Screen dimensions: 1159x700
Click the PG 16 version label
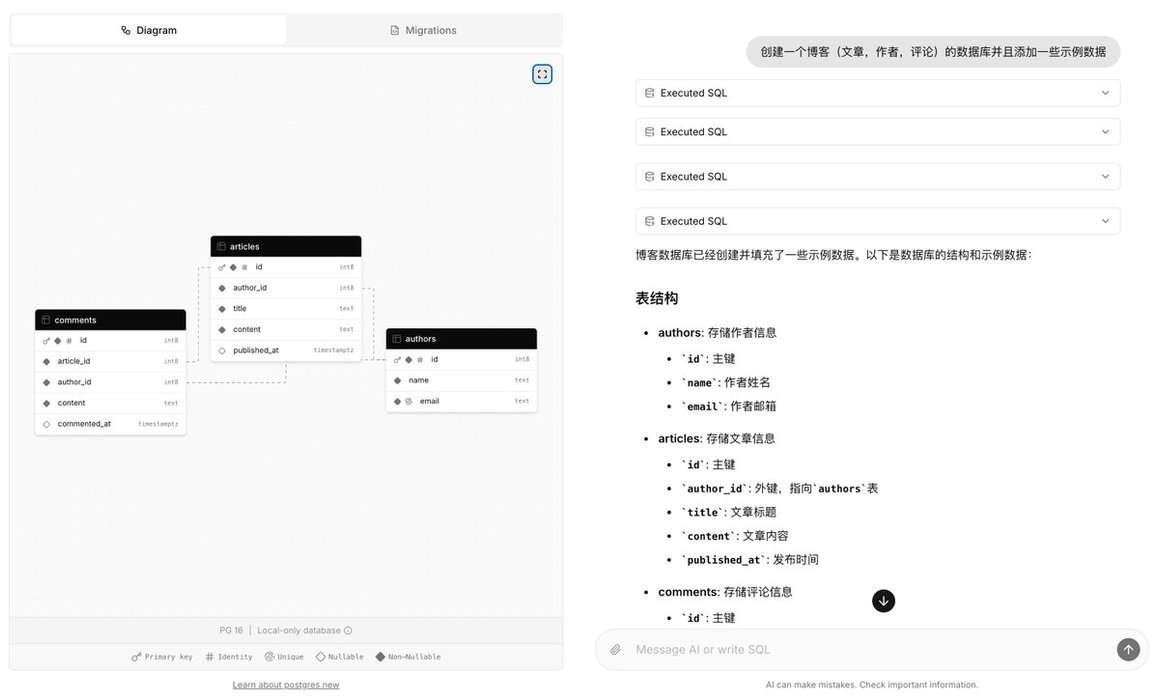[x=231, y=631]
